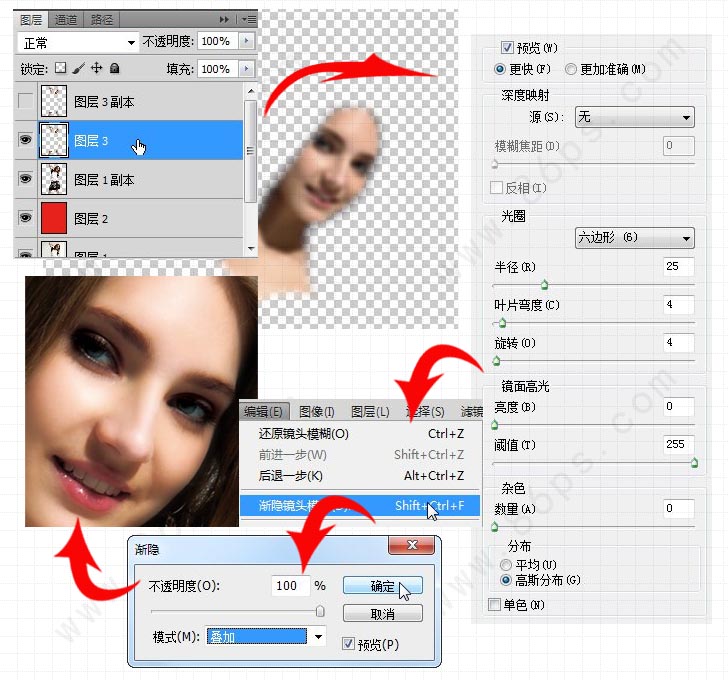Adjust the 叶片弯度(C) slider handle
728x680 pixels.
(502, 323)
